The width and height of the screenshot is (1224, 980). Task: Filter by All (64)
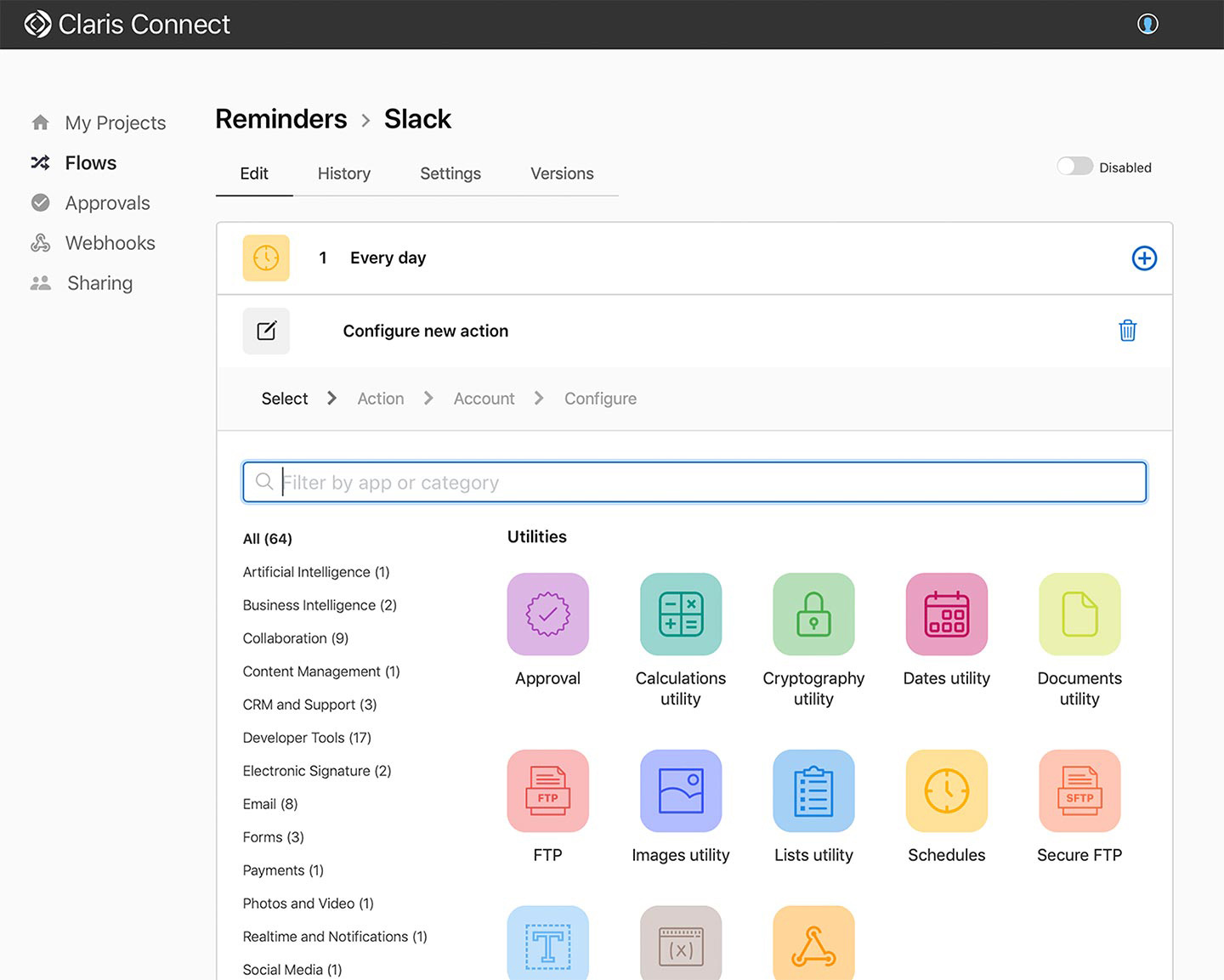click(268, 539)
